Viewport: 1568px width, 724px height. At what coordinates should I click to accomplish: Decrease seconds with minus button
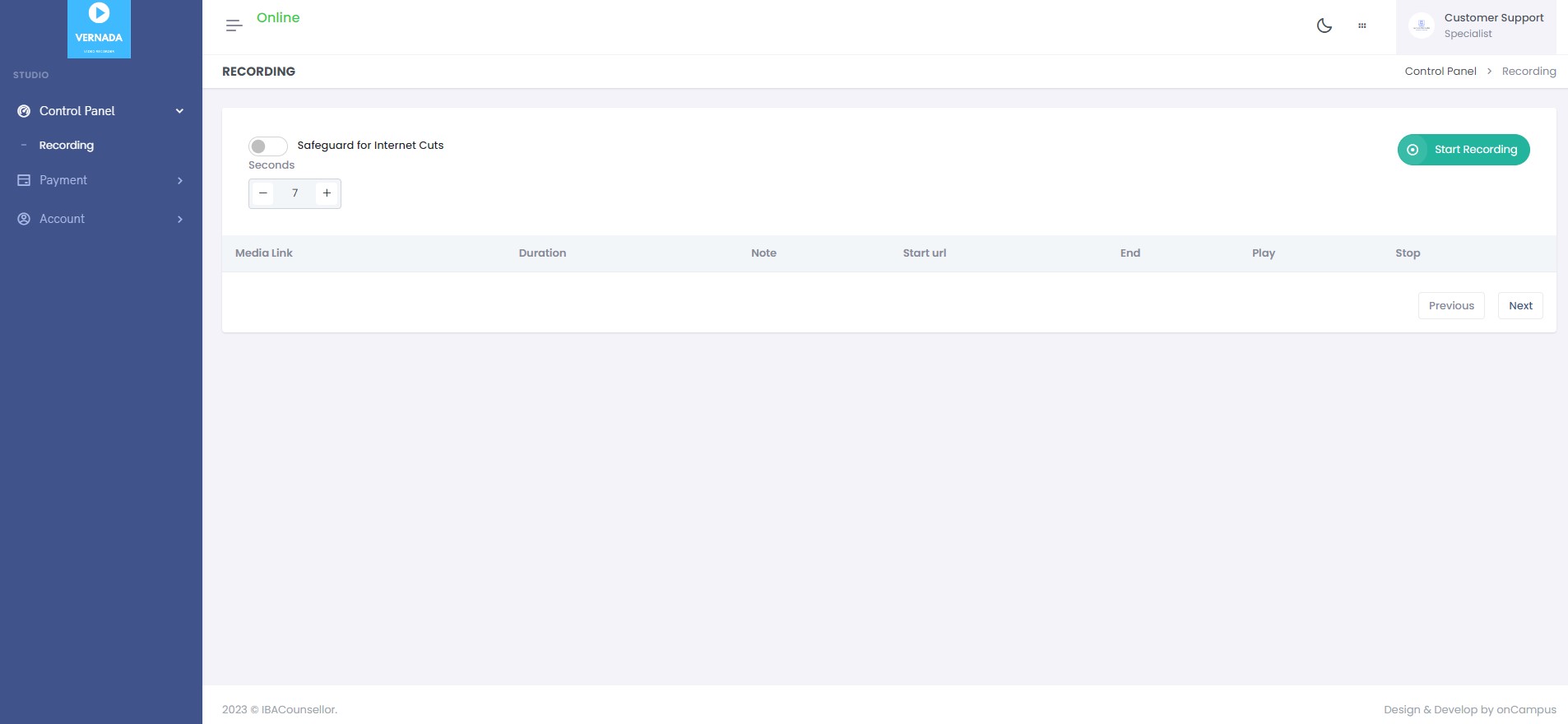263,193
